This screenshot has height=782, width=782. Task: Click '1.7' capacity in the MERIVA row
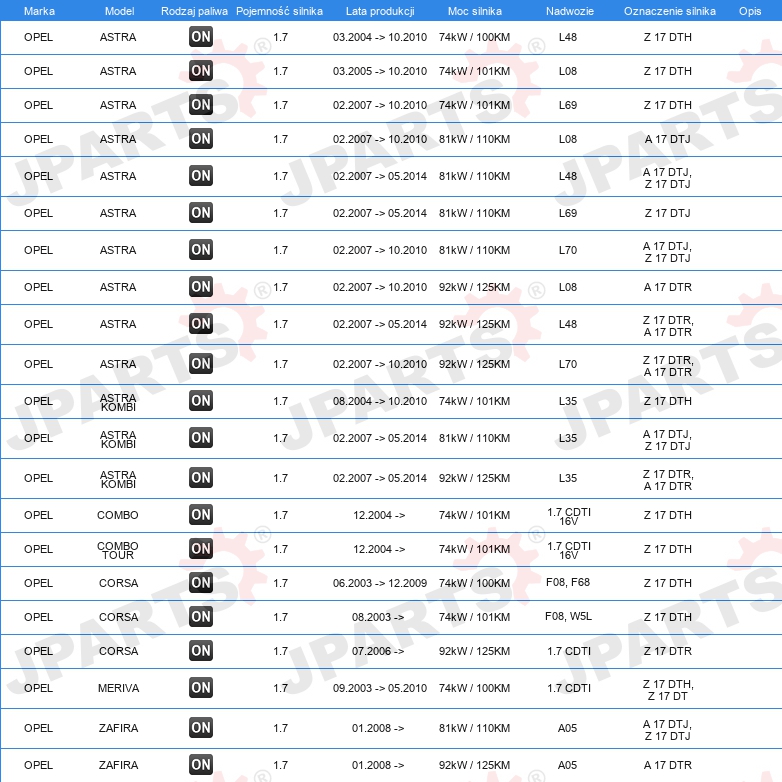point(281,688)
